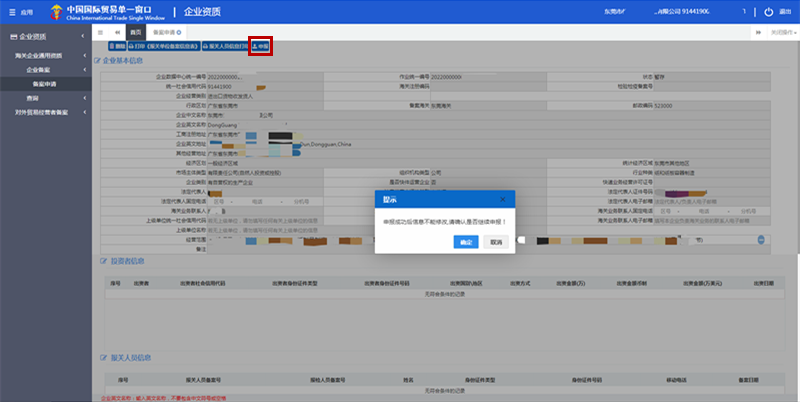This screenshot has height=402, width=800.
Task: Open the 关闭操作 dropdown
Action: pyautogui.click(x=784, y=32)
